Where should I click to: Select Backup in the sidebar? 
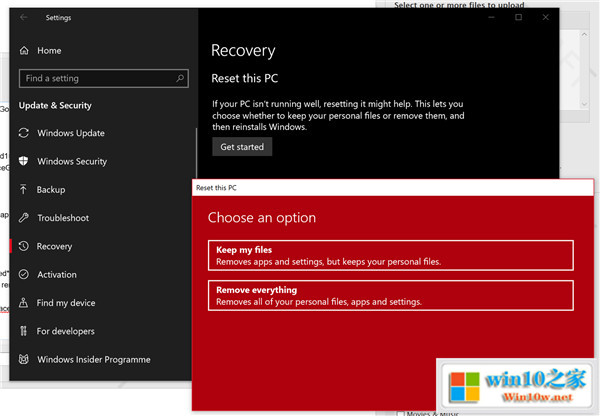coord(51,189)
